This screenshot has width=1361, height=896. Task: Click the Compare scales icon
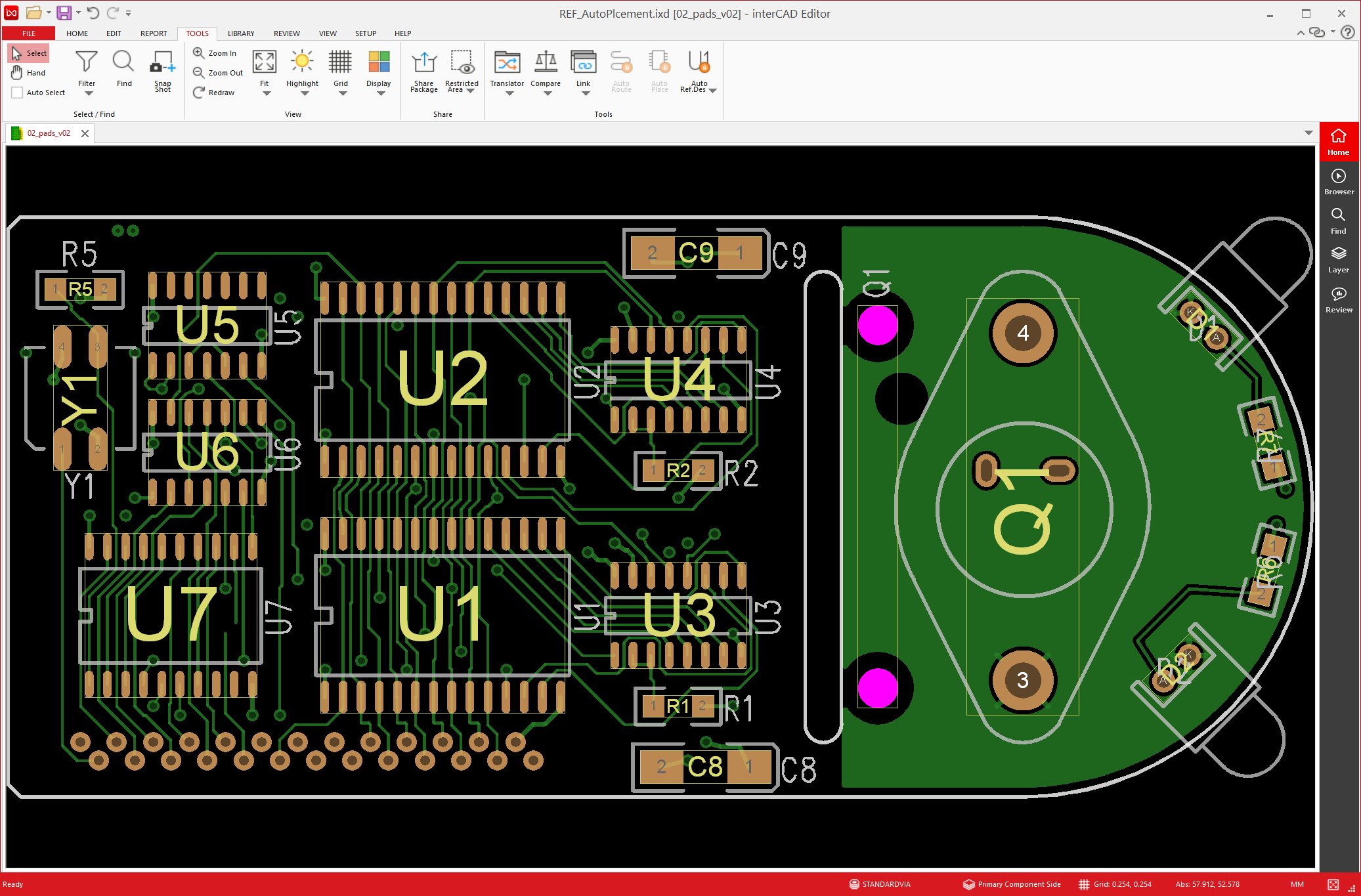click(545, 63)
